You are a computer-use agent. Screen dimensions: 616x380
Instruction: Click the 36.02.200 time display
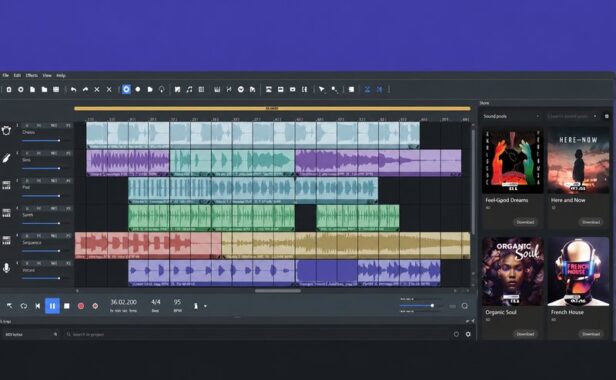pos(123,302)
